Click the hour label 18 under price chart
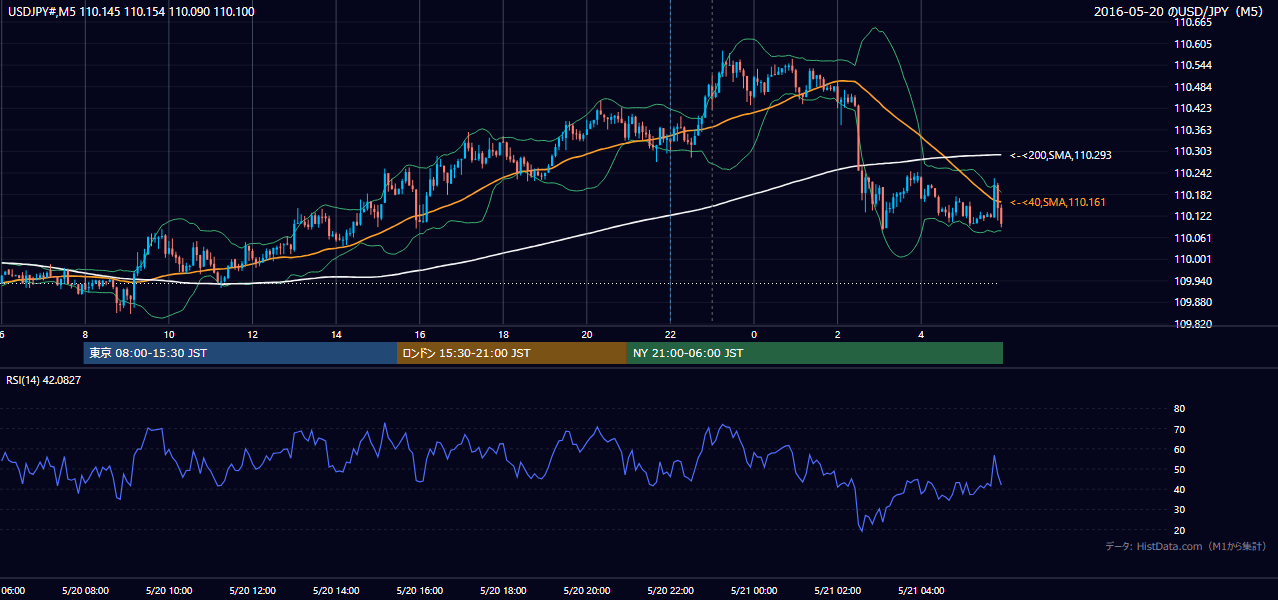Image resolution: width=1278 pixels, height=600 pixels. tap(503, 334)
